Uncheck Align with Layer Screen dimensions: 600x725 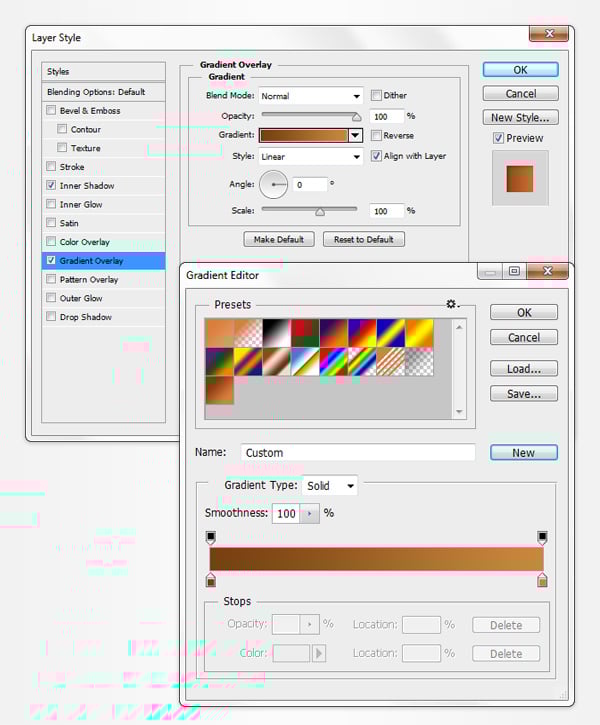(376, 156)
